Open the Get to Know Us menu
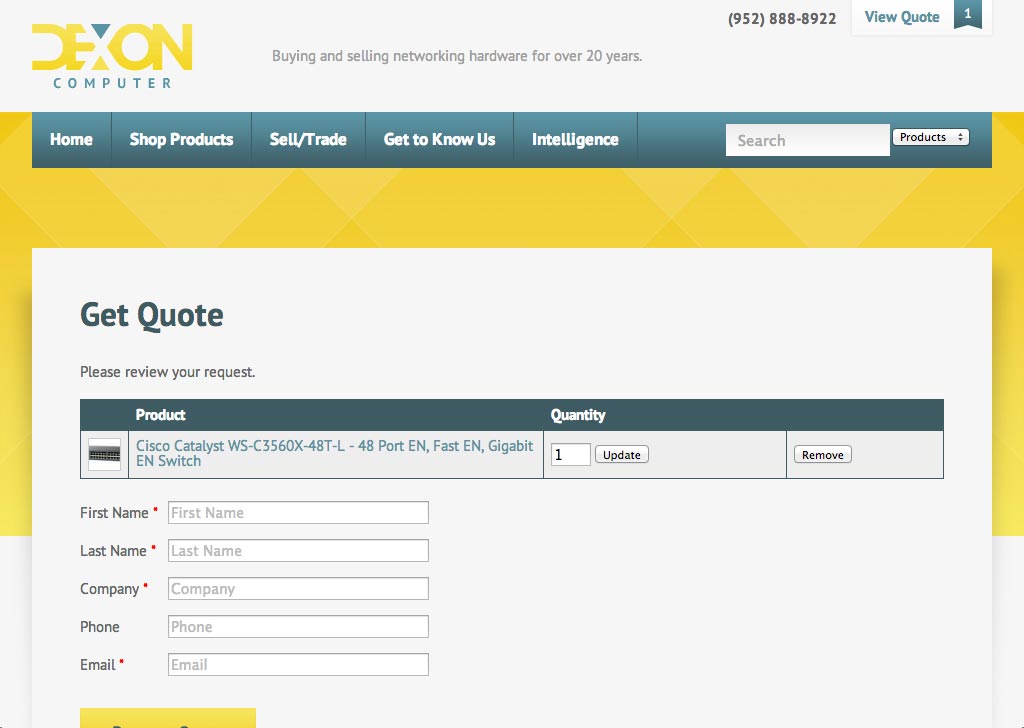The height and width of the screenshot is (728, 1024). (x=440, y=140)
